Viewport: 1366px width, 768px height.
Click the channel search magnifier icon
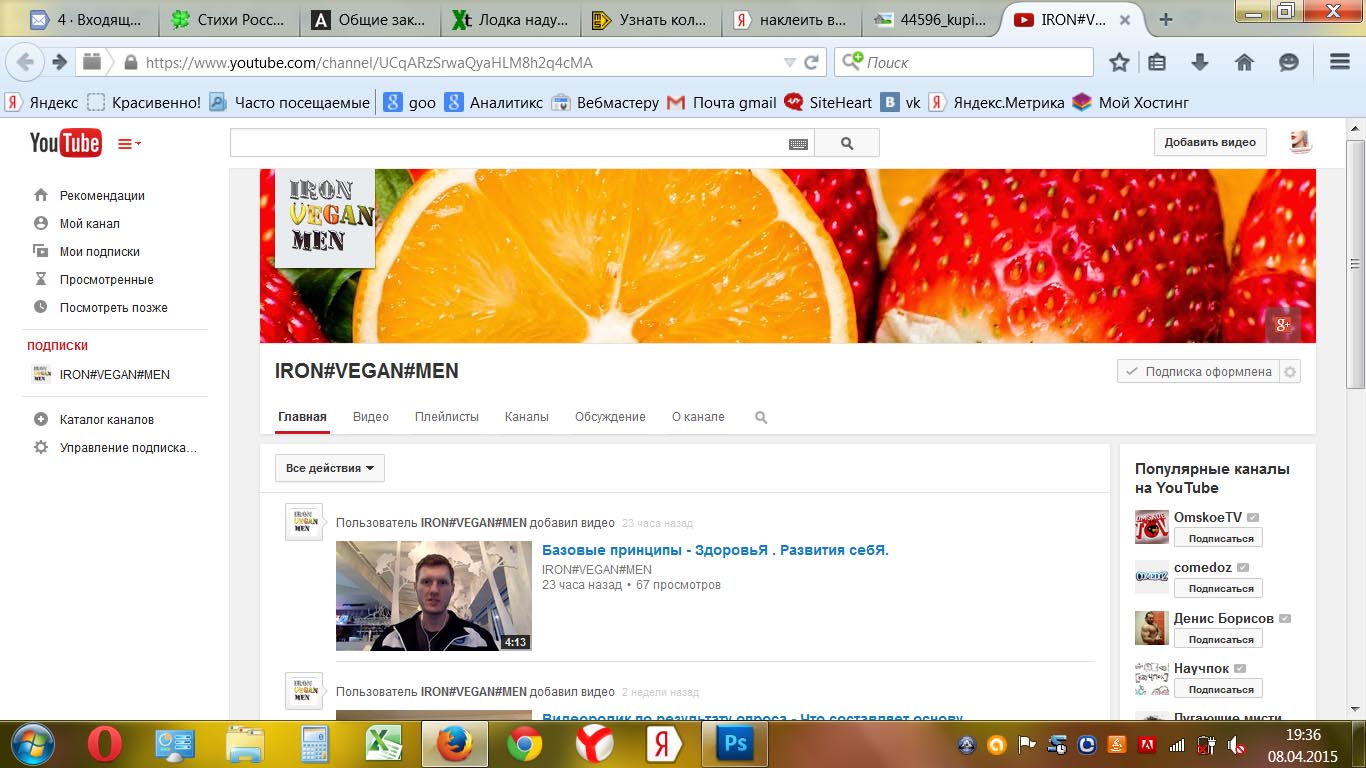[x=761, y=417]
